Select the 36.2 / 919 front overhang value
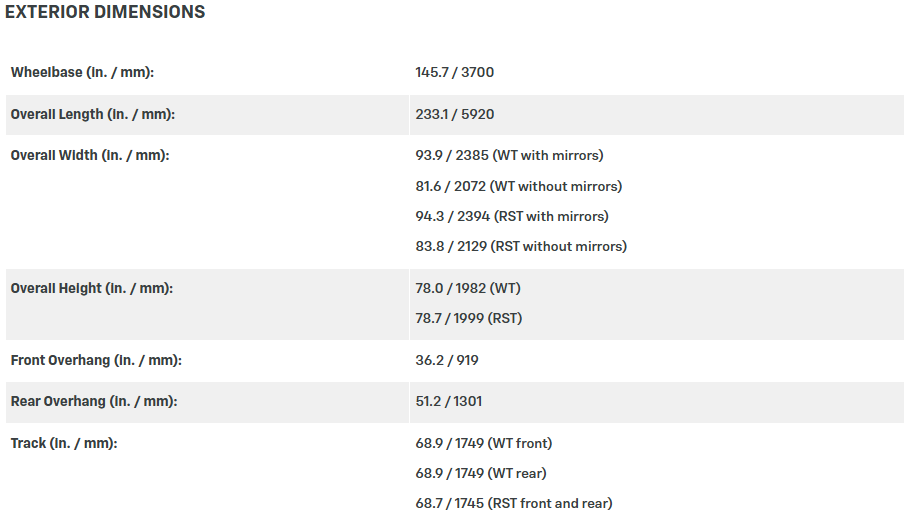Image resolution: width=910 pixels, height=515 pixels. 447,361
